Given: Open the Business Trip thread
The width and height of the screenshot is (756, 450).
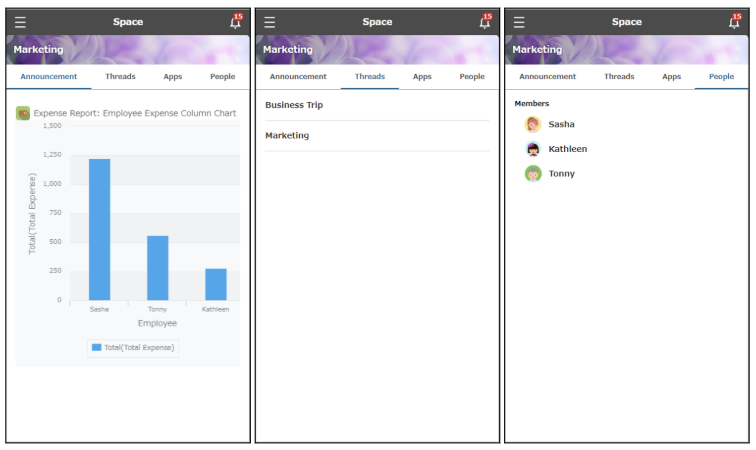Looking at the screenshot, I should 294,105.
